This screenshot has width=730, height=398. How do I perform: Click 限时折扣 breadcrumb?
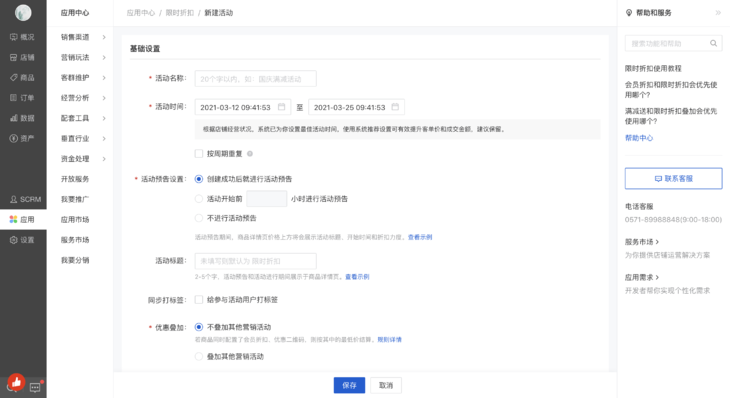(x=180, y=13)
